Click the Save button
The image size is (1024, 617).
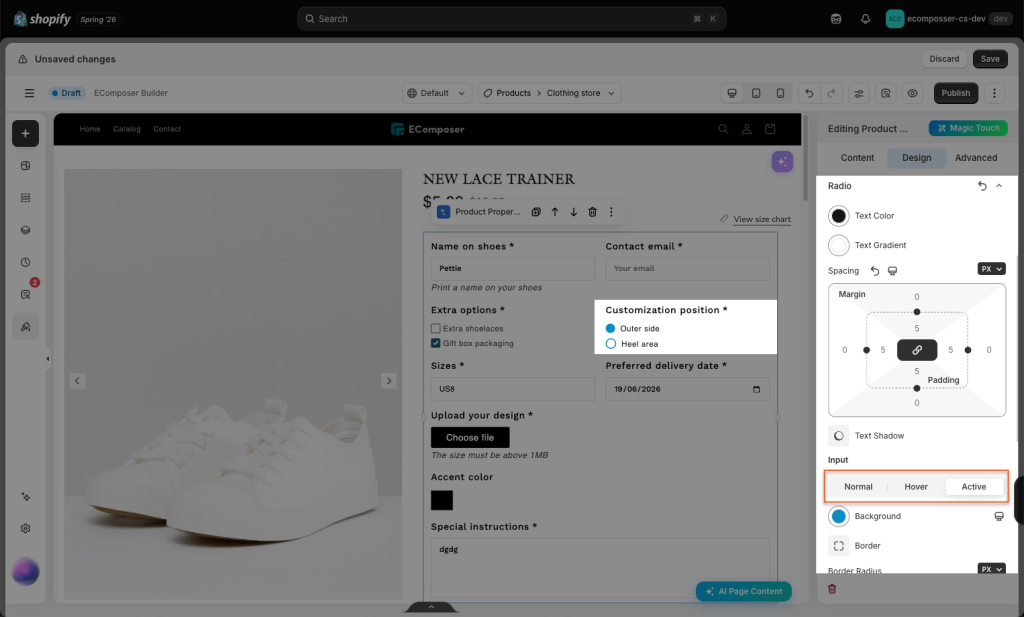coord(990,59)
